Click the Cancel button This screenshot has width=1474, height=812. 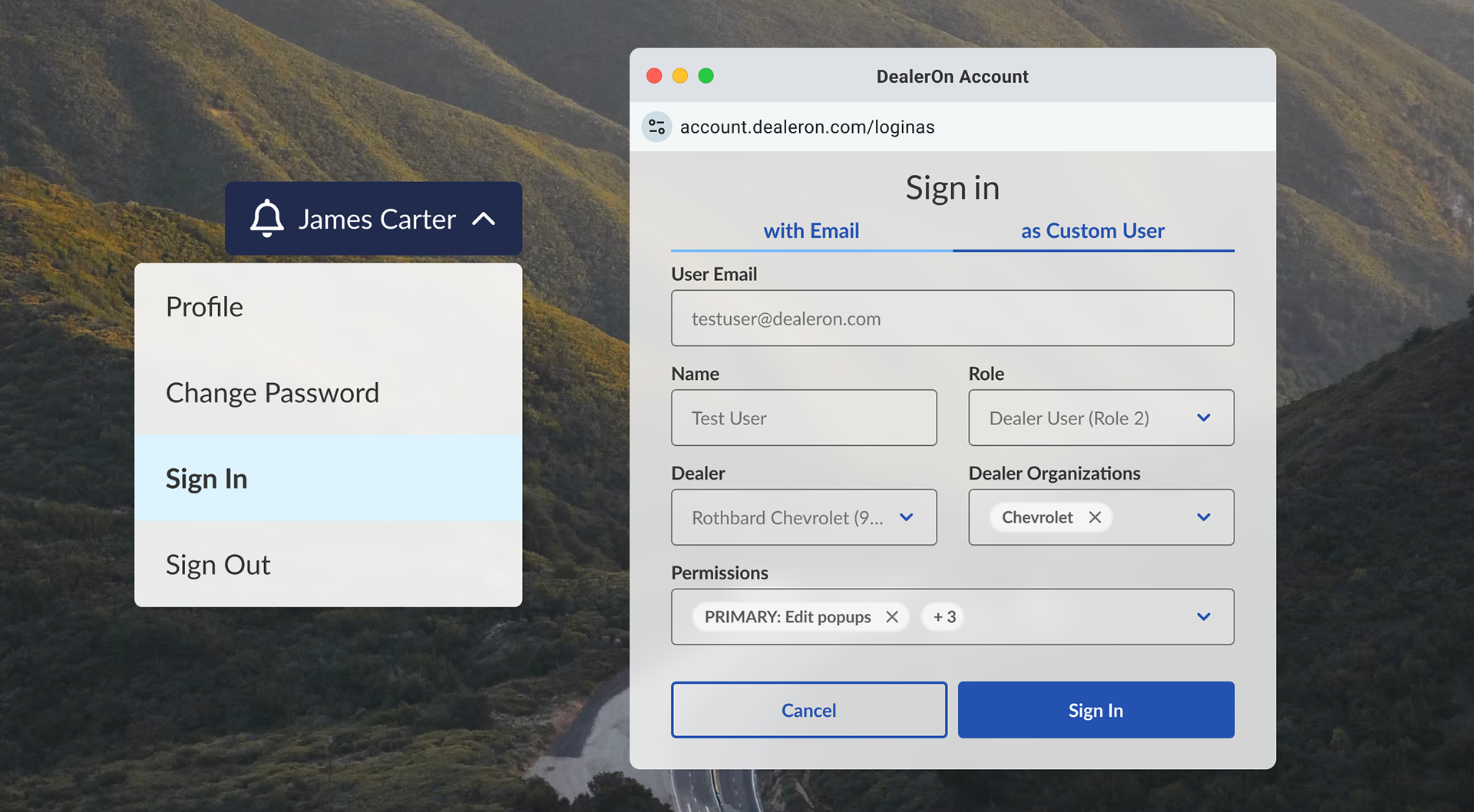coord(809,710)
